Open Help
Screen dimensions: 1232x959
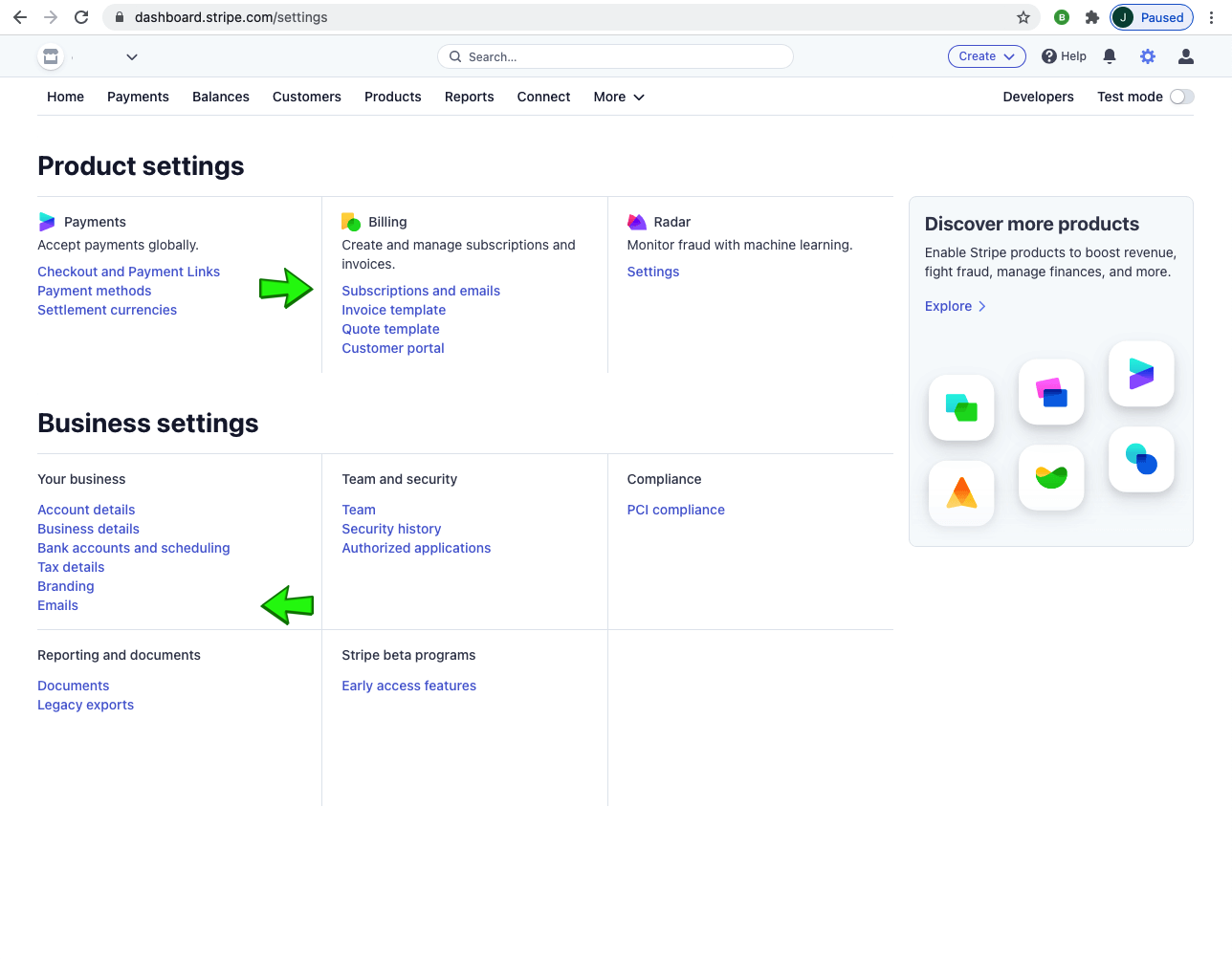1064,56
